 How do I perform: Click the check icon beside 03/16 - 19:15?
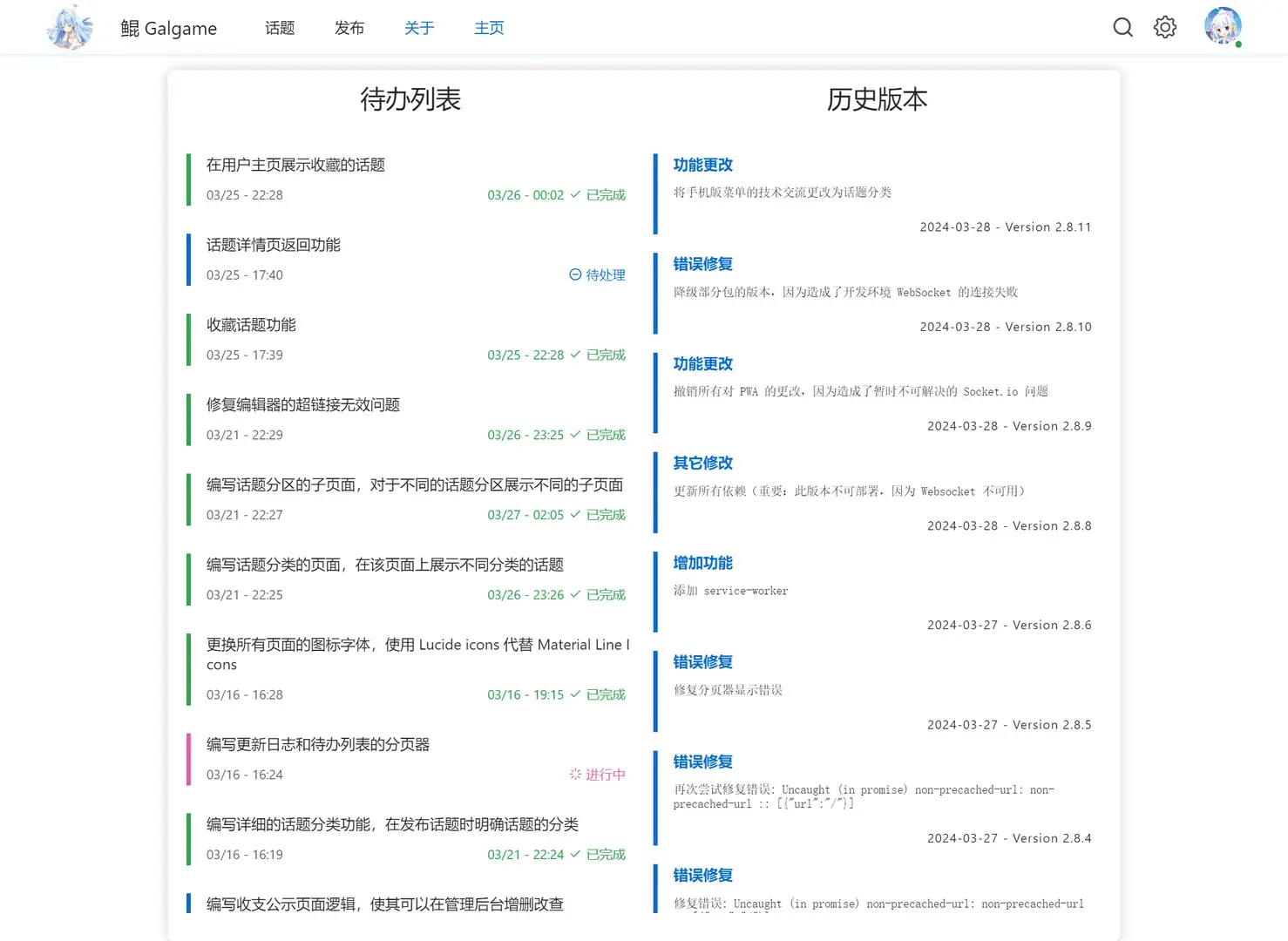(575, 694)
